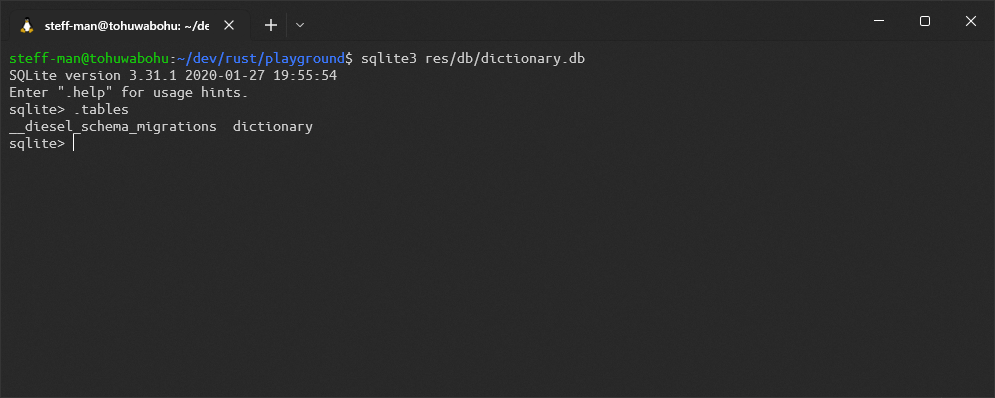Minimize the terminal window
Screen dimensions: 995x398
tap(879, 21)
